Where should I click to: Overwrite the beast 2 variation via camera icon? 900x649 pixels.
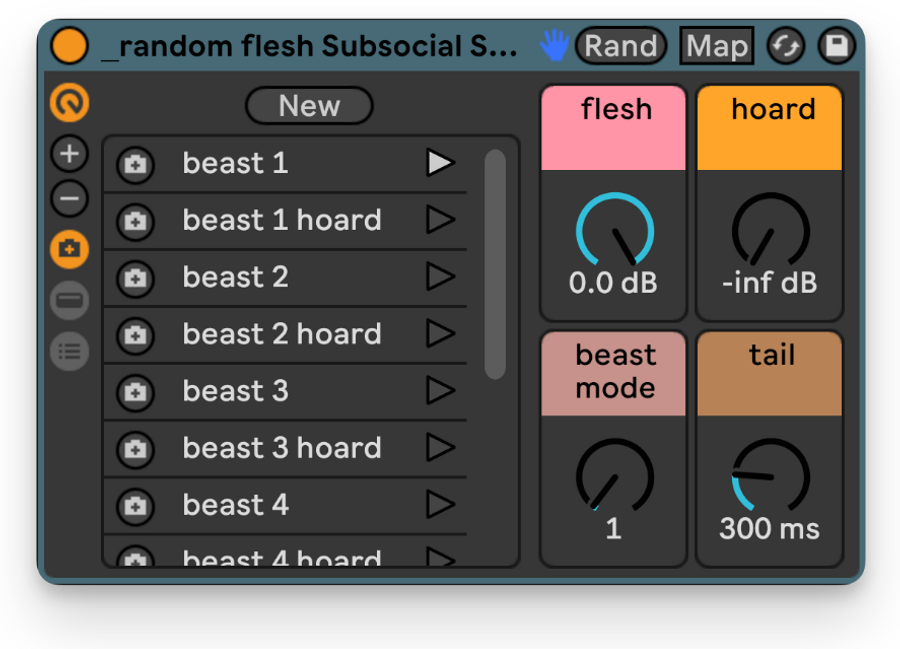point(135,278)
